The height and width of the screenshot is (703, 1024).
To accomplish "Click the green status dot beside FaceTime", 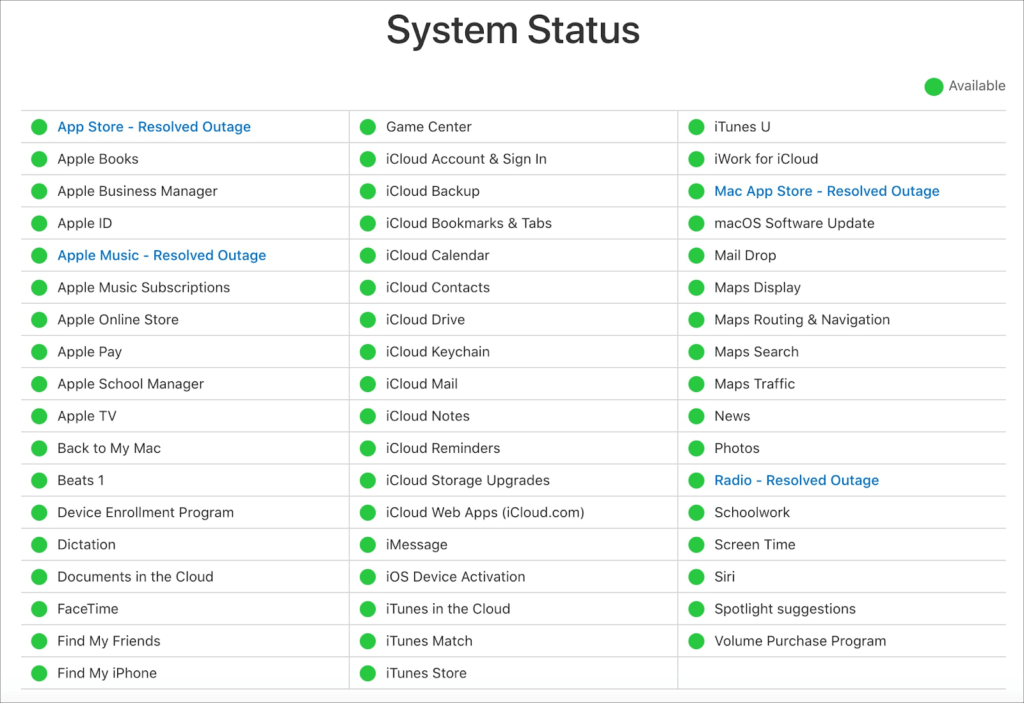I will coord(39,609).
